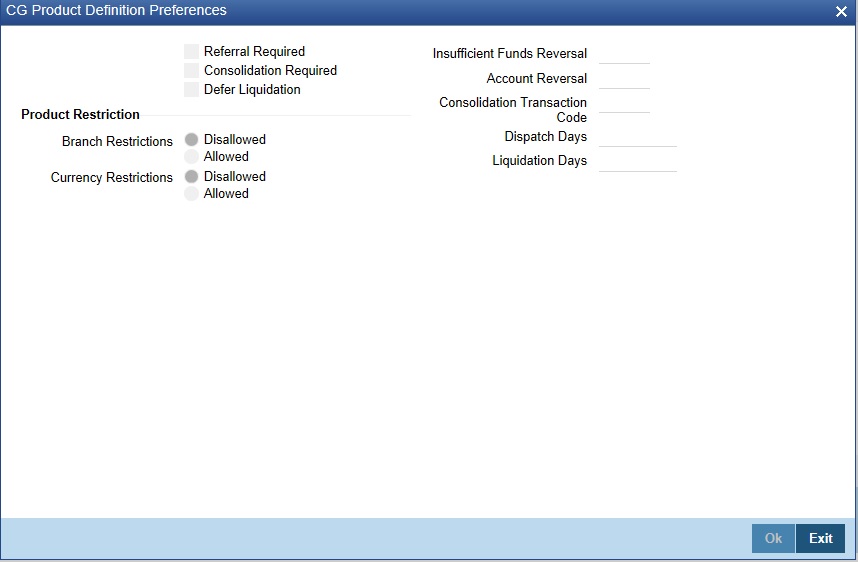Click the Product Restriction section heading

80,114
